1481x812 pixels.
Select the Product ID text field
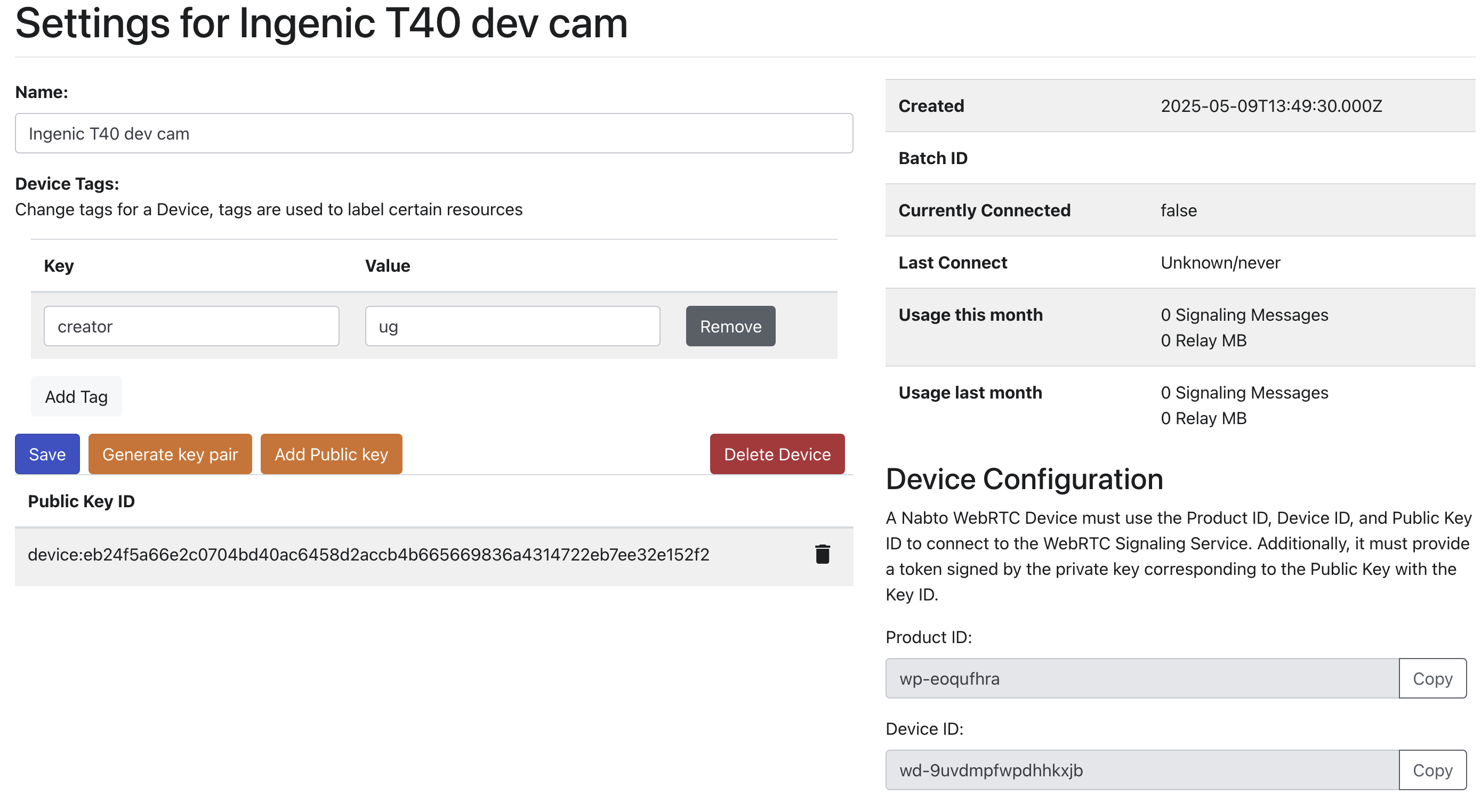pyautogui.click(x=1141, y=678)
